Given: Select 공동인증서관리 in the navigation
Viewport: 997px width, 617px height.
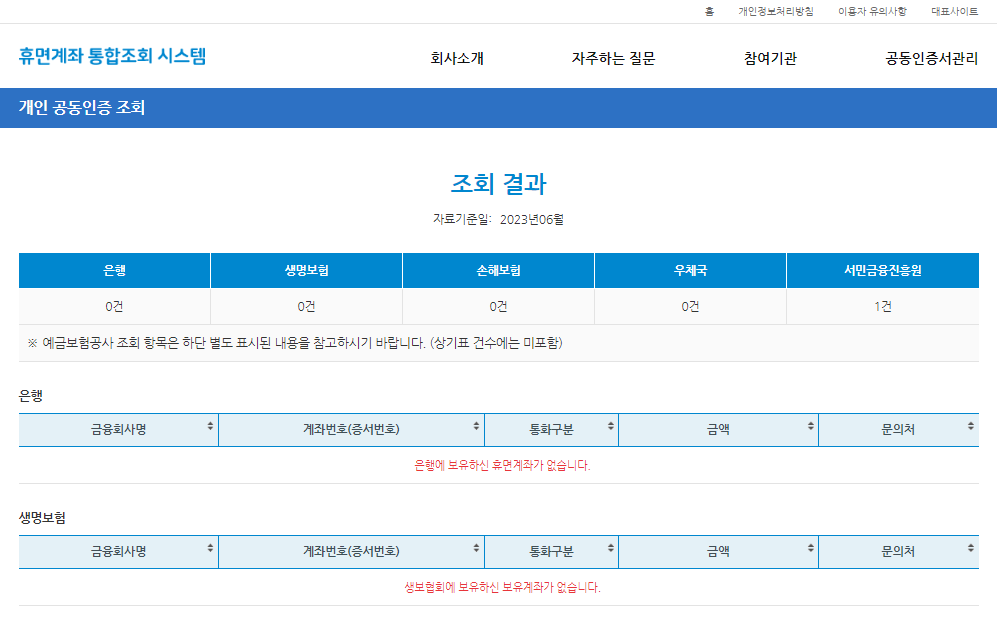Looking at the screenshot, I should point(931,59).
